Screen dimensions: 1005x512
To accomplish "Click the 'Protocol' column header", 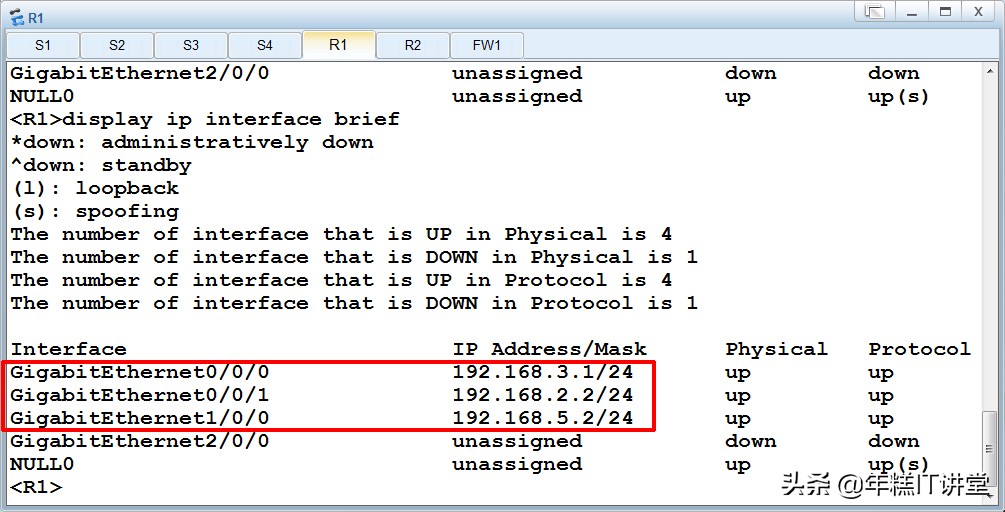I will [919, 349].
